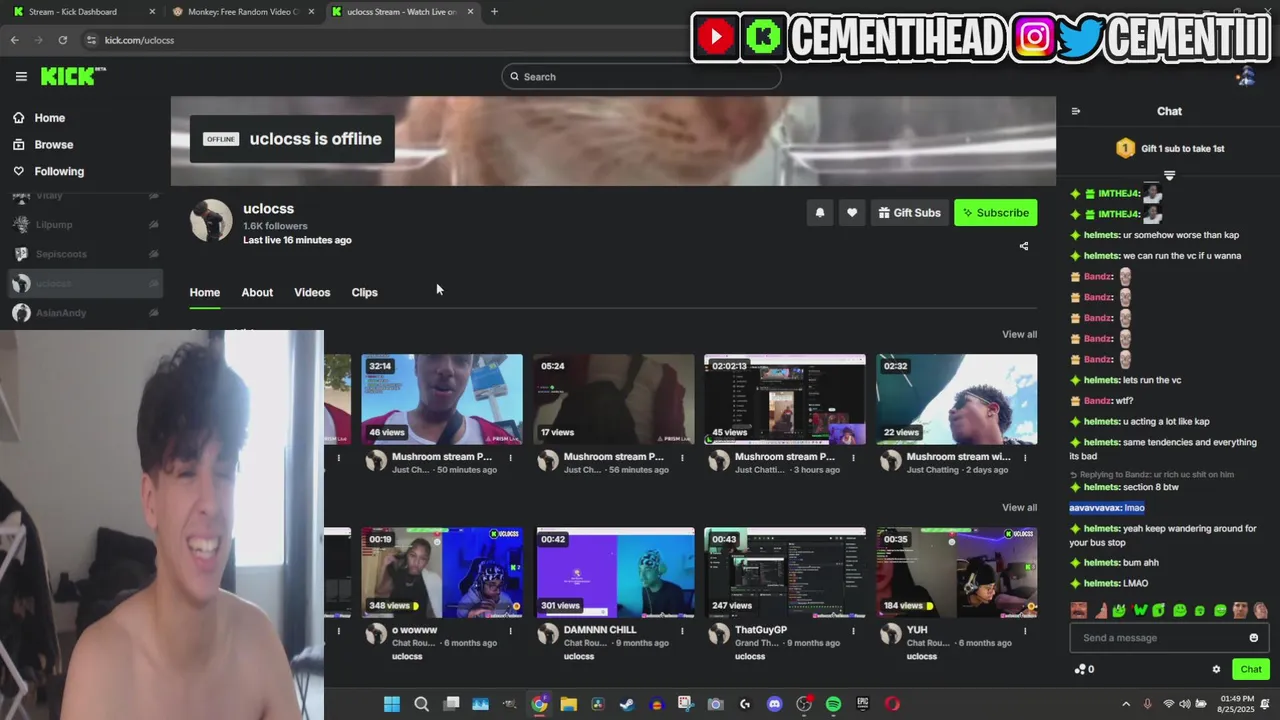
Task: Open a new browser tab
Action: 494,12
